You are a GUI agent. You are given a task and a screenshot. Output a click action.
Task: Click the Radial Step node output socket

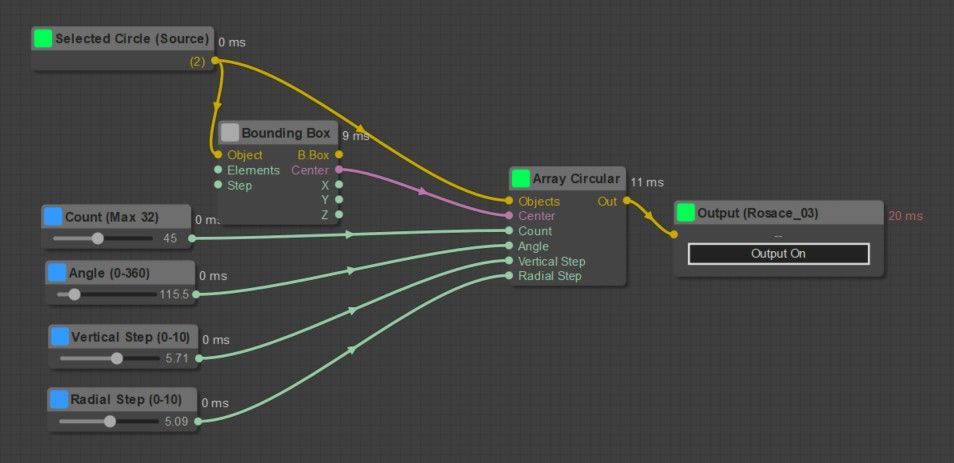pyautogui.click(x=197, y=421)
